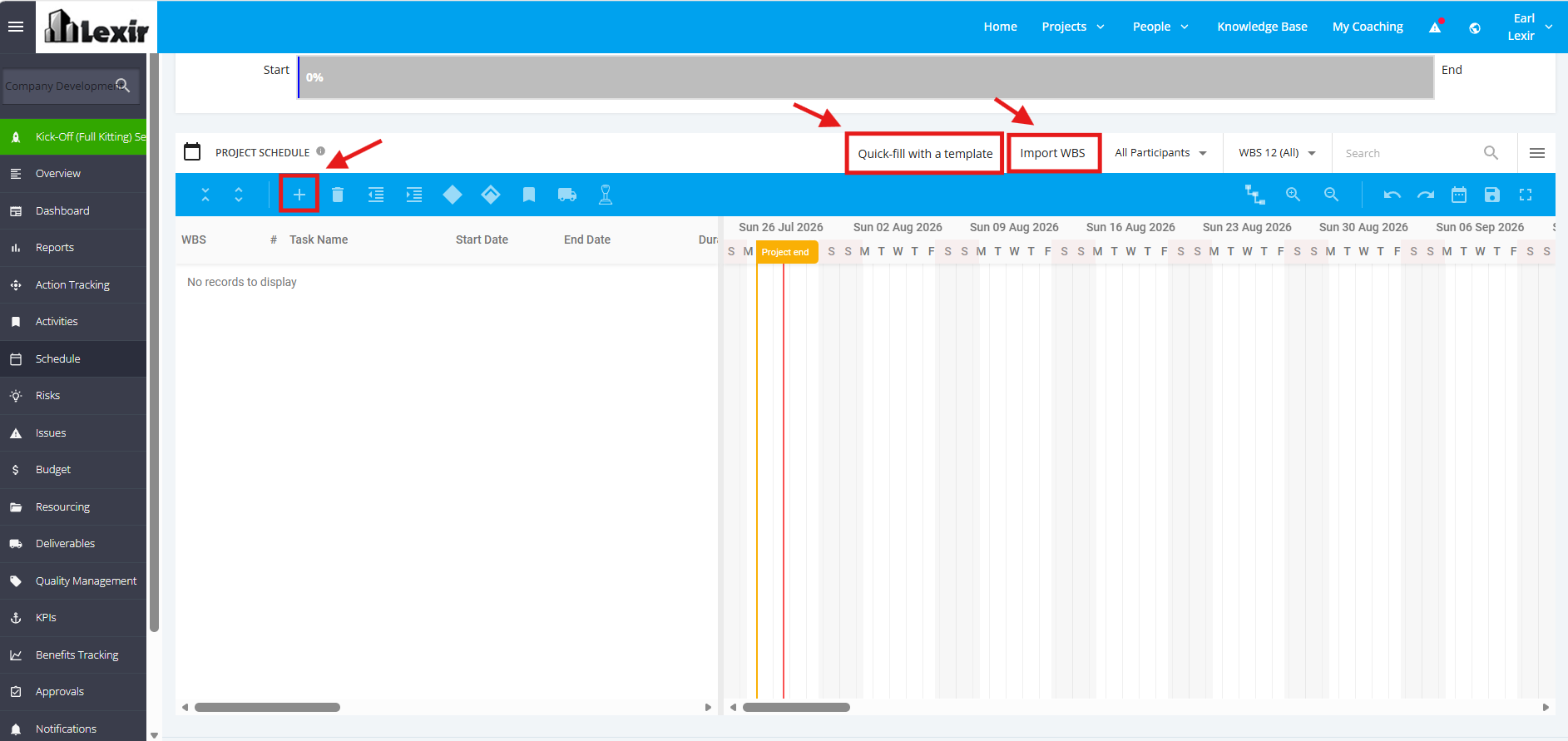Viewport: 1568px width, 741px height.
Task: Click the delete trash can icon
Action: (x=338, y=195)
